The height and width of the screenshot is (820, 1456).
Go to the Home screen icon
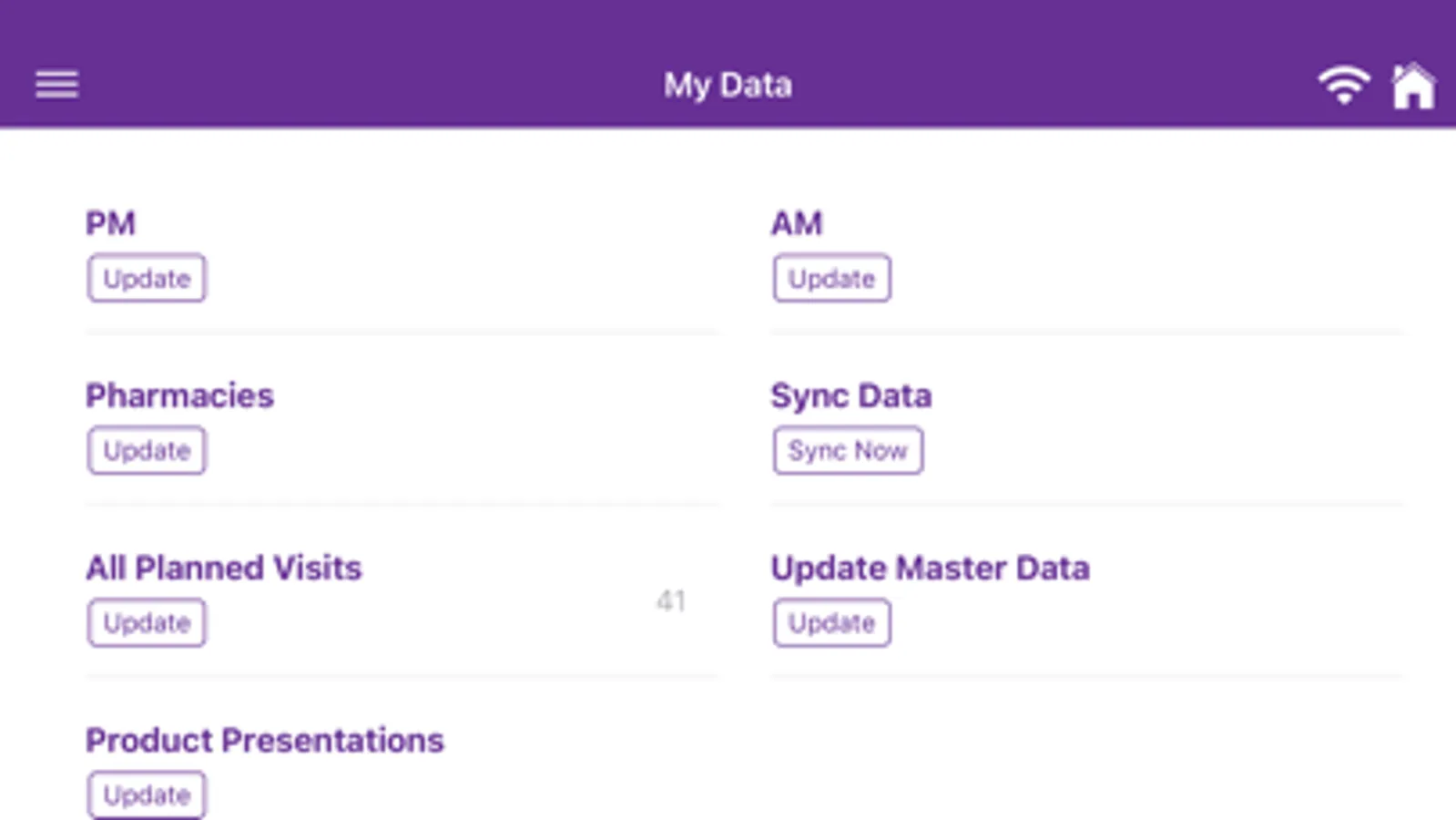(x=1413, y=86)
